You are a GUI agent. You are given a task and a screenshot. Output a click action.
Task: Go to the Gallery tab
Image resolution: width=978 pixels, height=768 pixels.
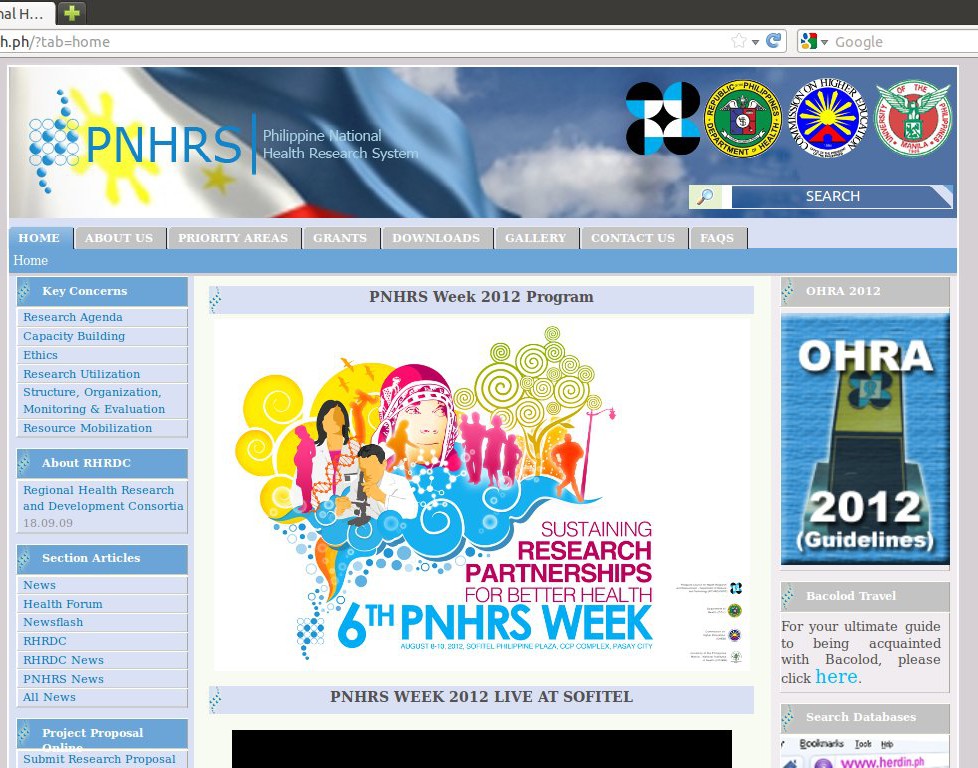pos(535,238)
